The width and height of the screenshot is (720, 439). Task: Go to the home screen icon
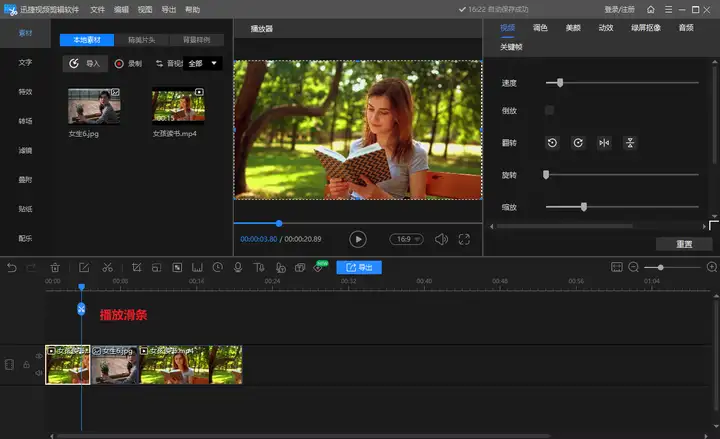pos(651,9)
